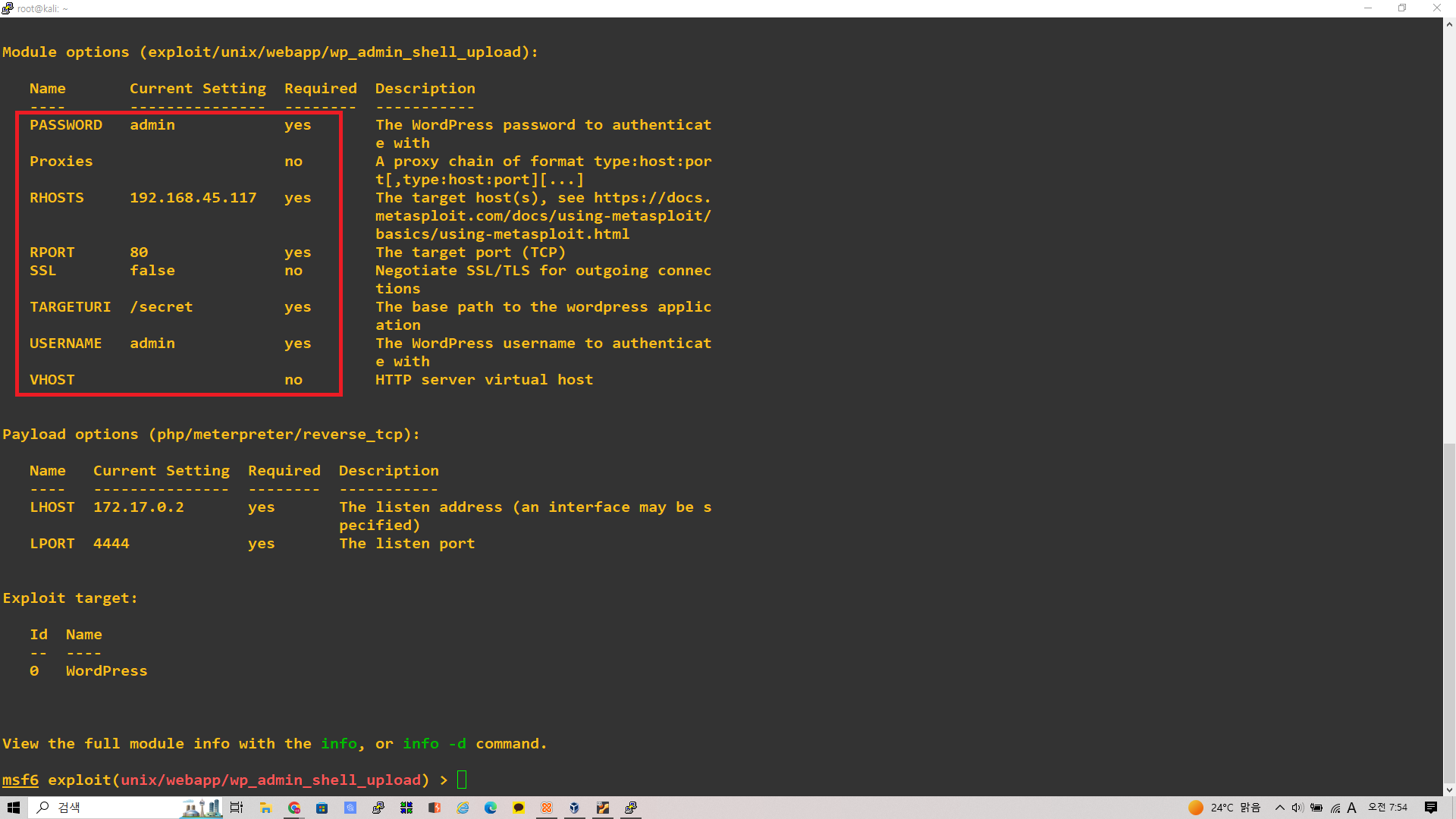The image size is (1456, 819).
Task: Click the taskbar search box
Action: tap(126, 808)
